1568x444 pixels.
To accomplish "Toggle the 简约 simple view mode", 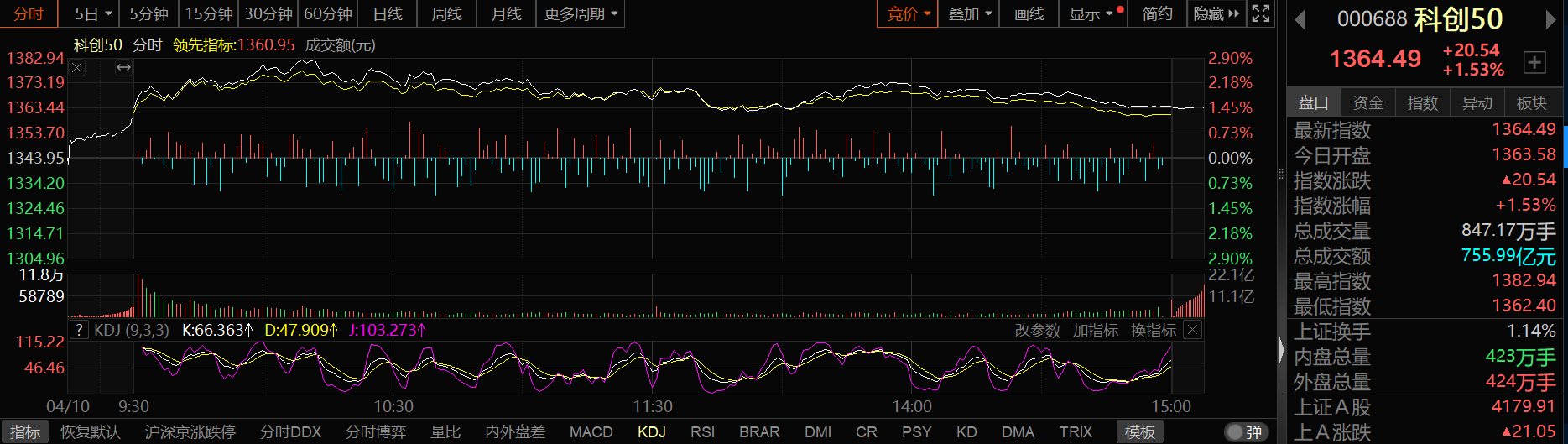I will click(1157, 13).
